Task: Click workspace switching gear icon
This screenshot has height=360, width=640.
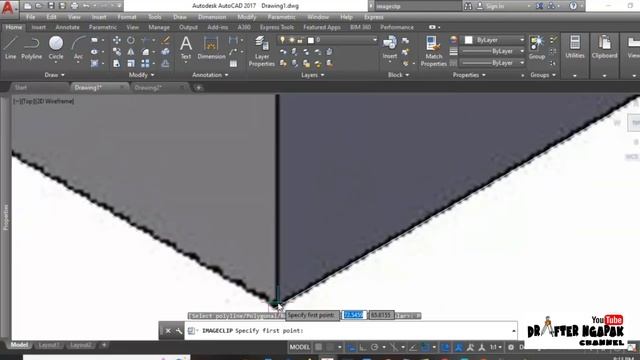Action: [511, 347]
